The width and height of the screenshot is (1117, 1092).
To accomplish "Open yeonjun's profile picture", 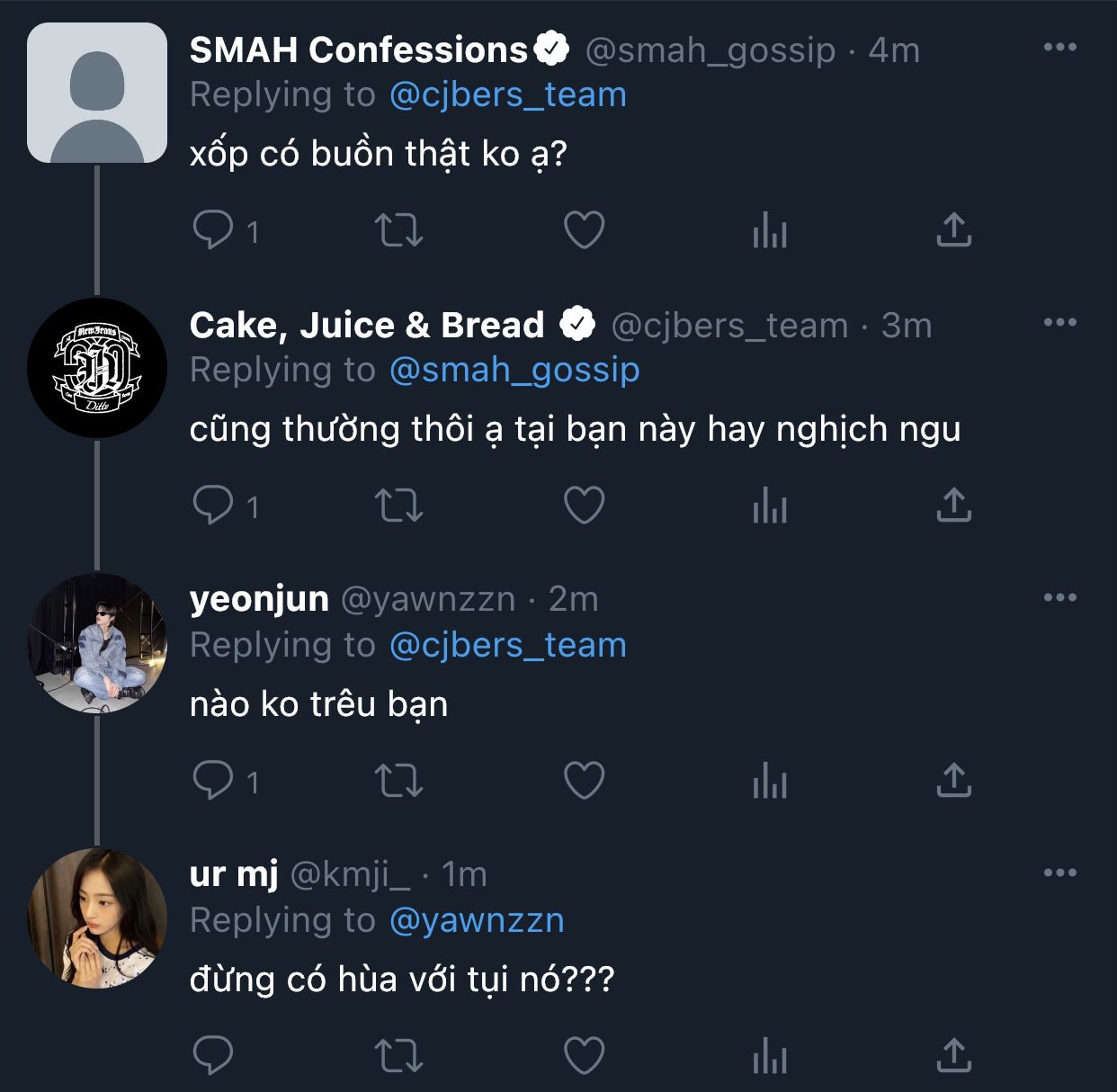I will coord(97,643).
